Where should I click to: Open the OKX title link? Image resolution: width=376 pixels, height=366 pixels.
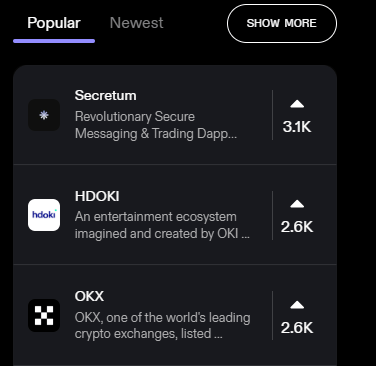(89, 296)
